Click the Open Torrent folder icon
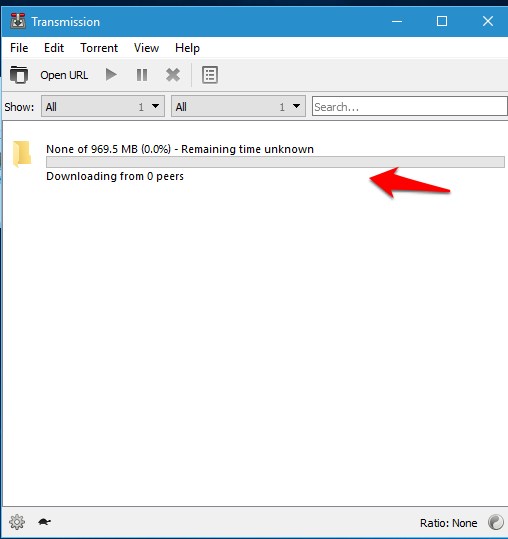508x539 pixels. click(19, 75)
